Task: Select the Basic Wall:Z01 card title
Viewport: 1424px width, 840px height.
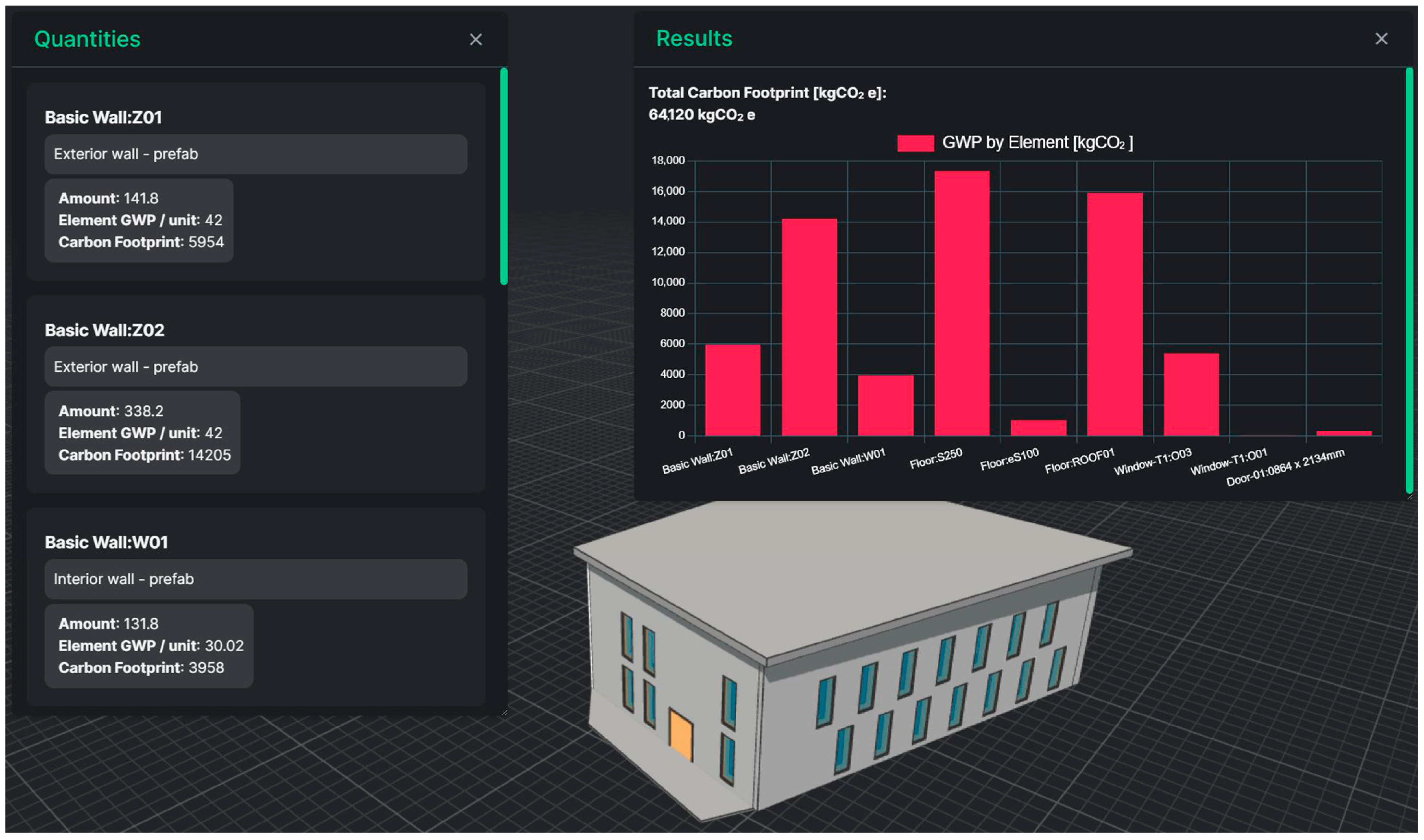Action: pyautogui.click(x=103, y=117)
